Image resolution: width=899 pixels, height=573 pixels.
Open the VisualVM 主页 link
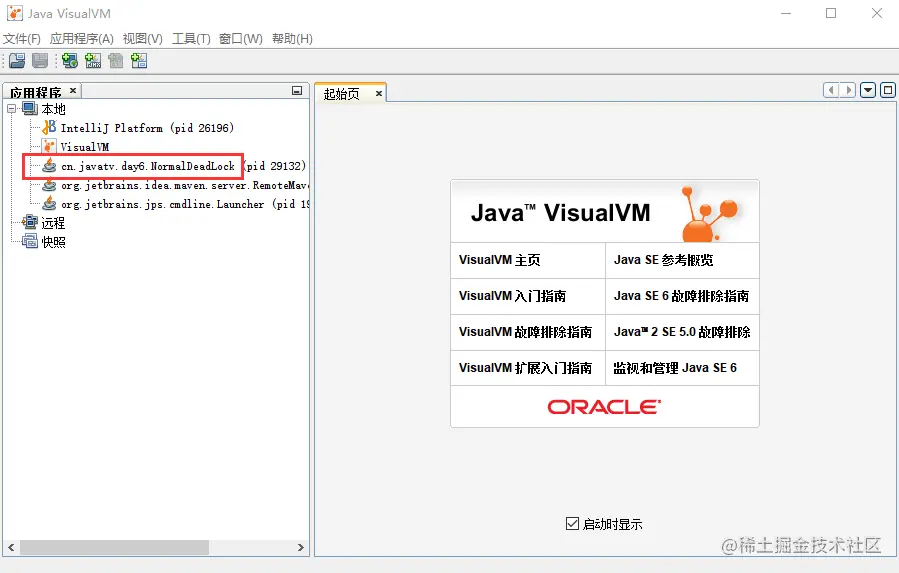coord(499,260)
